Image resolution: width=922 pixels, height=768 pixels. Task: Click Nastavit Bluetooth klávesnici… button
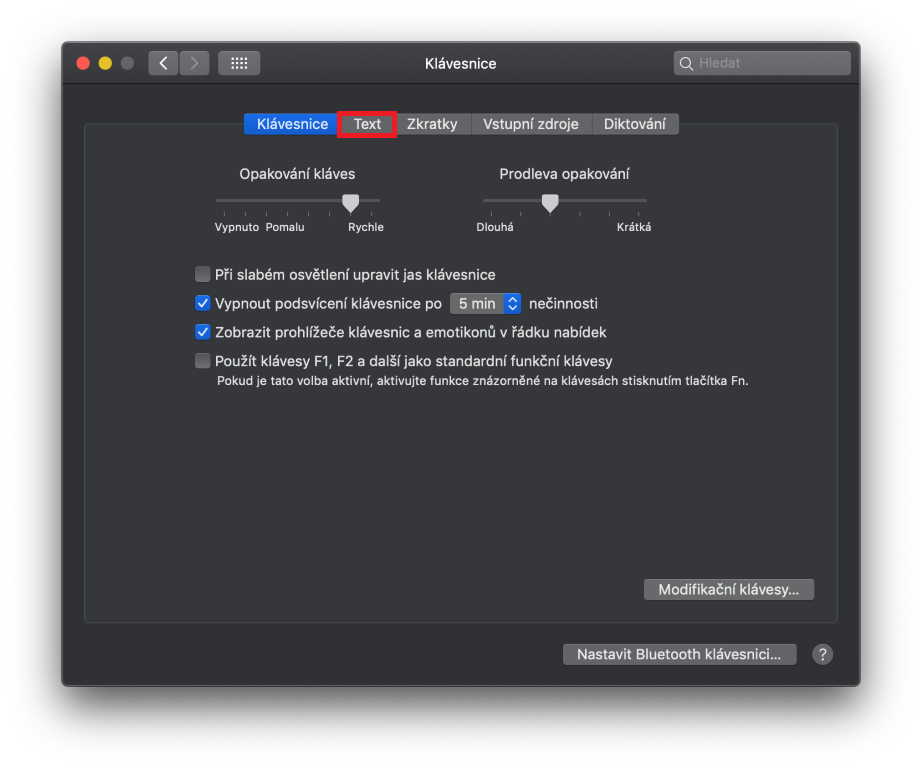(679, 654)
